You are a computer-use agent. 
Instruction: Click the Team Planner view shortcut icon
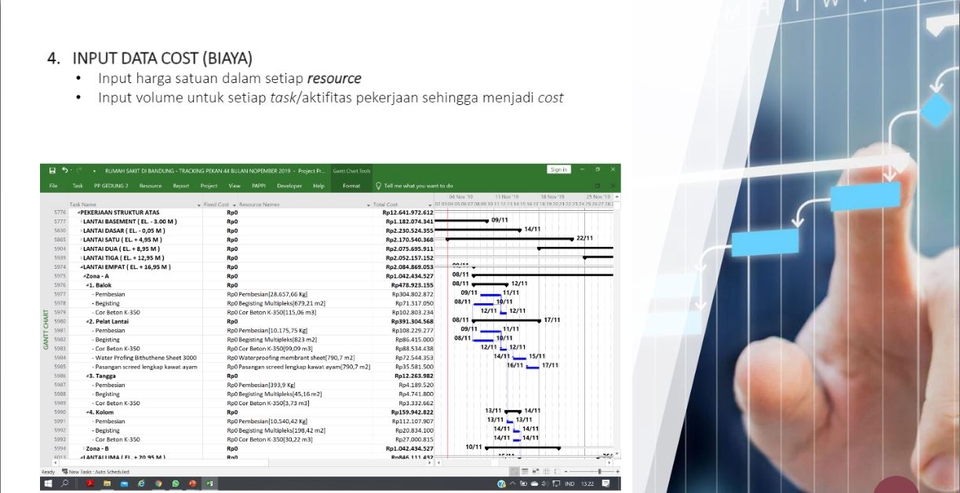click(536, 472)
